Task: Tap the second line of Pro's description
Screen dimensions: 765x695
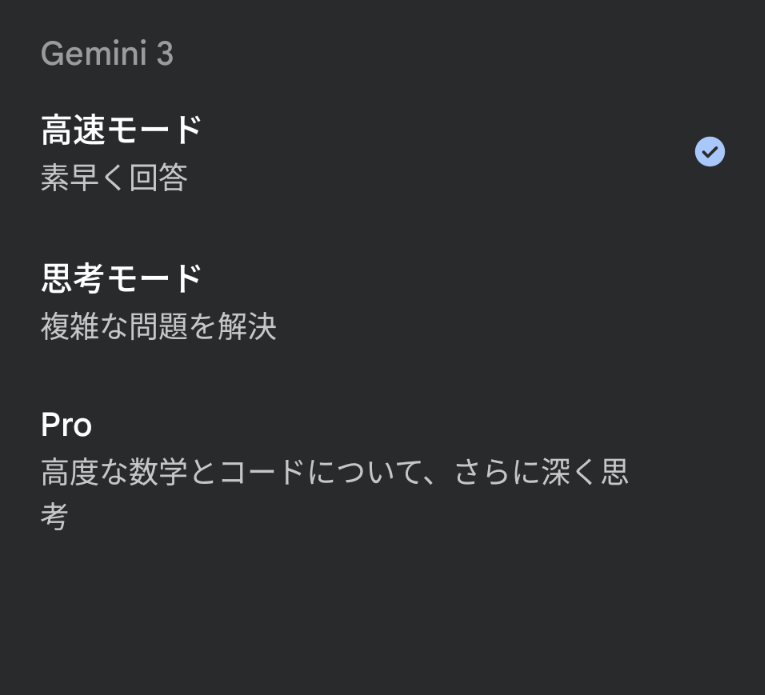Action: [55, 518]
